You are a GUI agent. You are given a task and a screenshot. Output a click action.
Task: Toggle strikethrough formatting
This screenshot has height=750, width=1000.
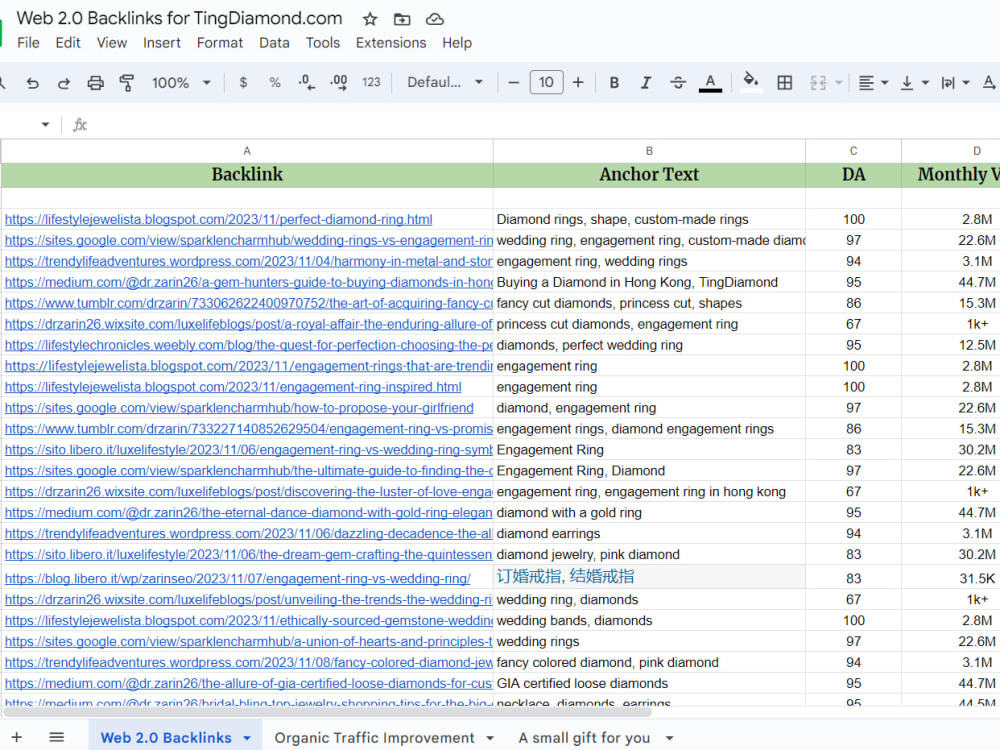[x=678, y=82]
